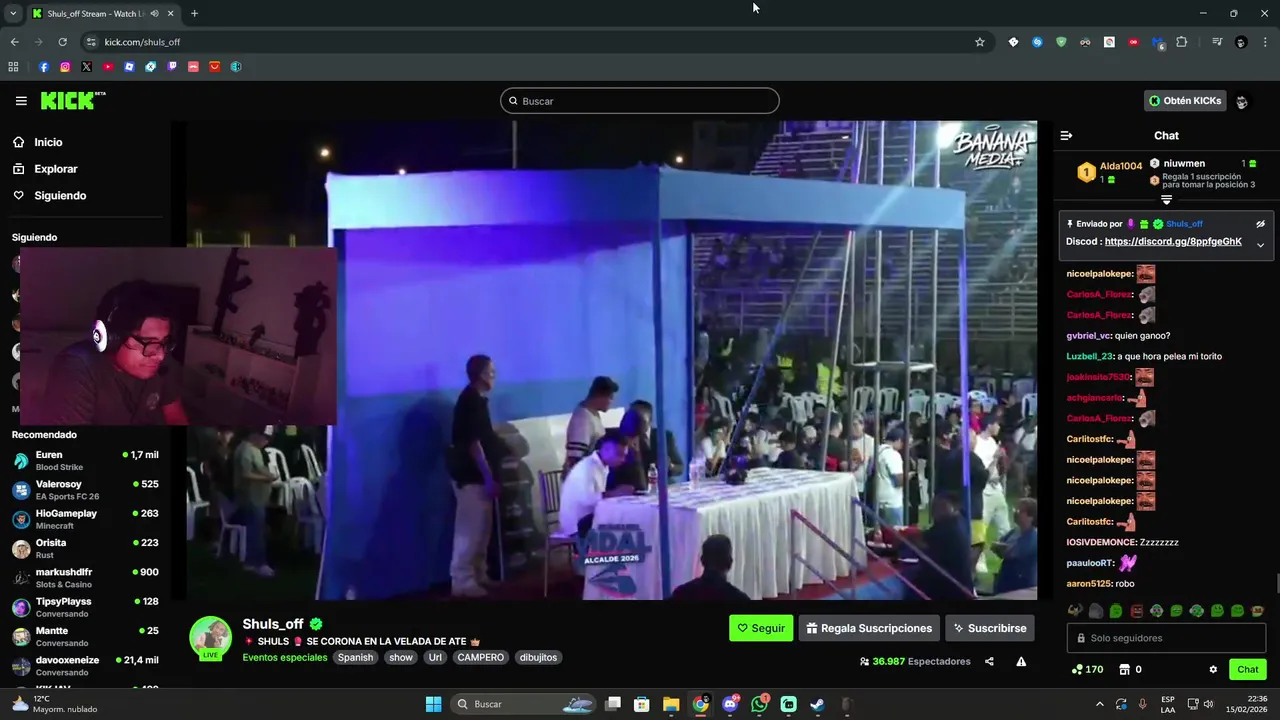Click the Shuls_off channel avatar
The width and height of the screenshot is (1280, 720).
(x=211, y=638)
